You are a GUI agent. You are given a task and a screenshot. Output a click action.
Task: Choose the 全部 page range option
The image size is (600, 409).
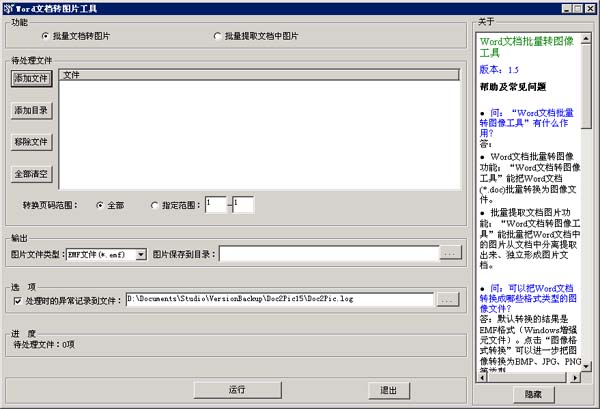coord(100,205)
